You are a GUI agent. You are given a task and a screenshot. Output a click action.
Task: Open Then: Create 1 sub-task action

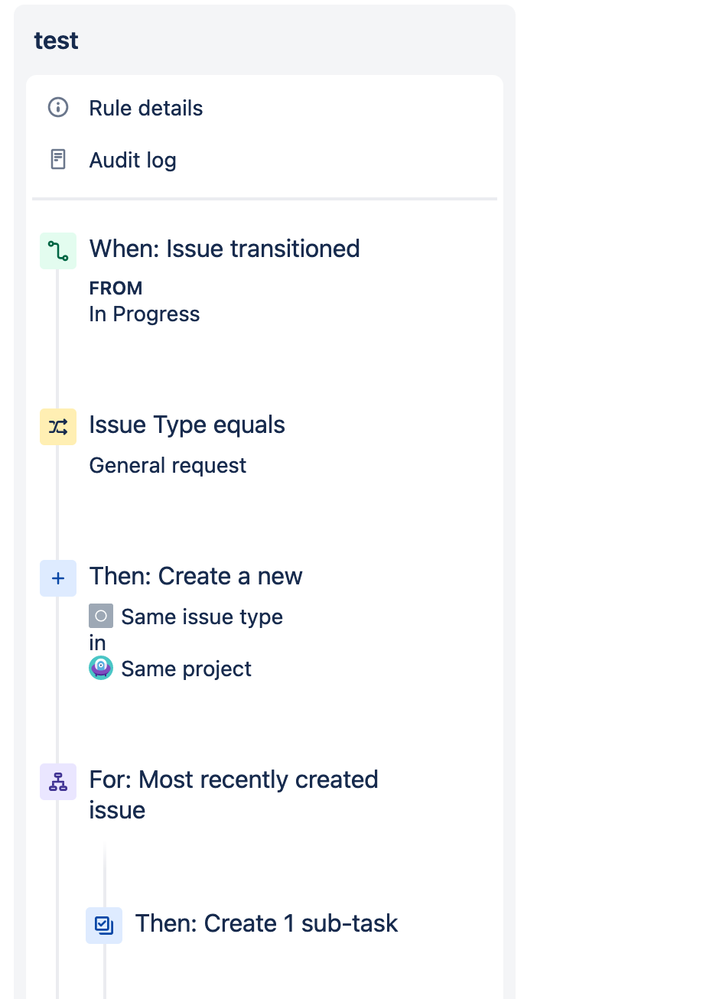click(266, 923)
